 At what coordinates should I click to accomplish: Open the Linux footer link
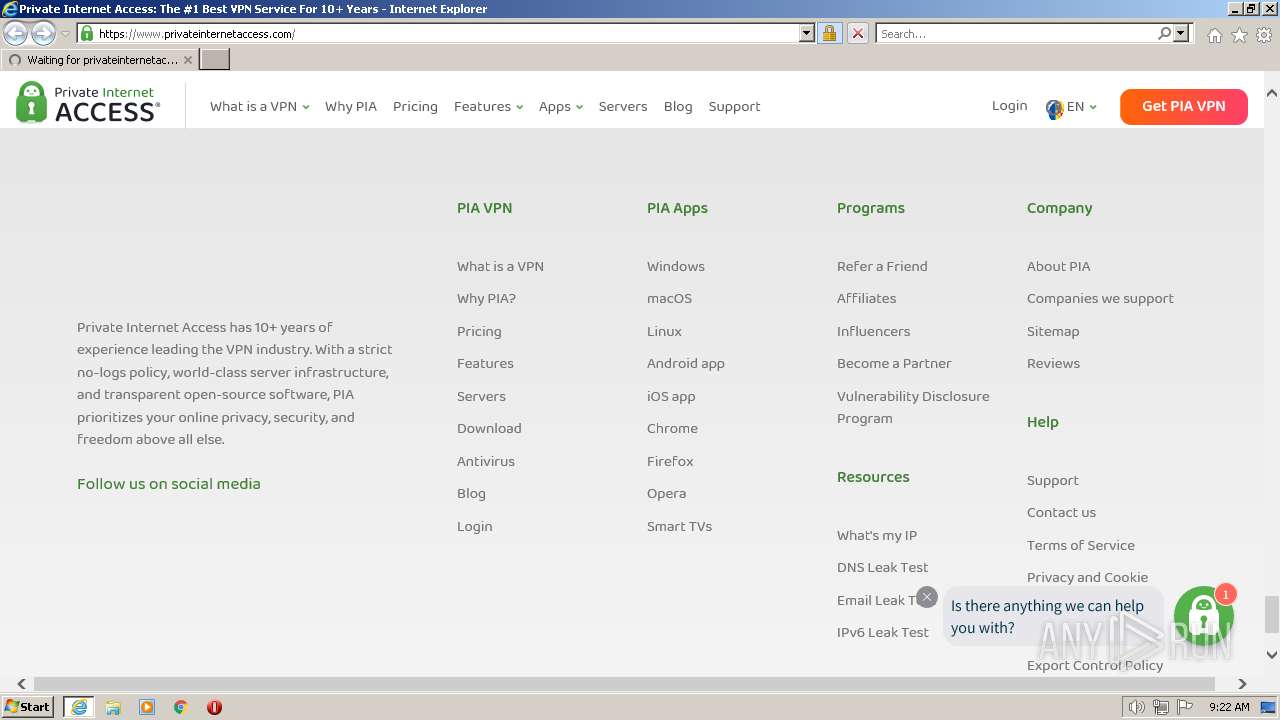tap(664, 331)
